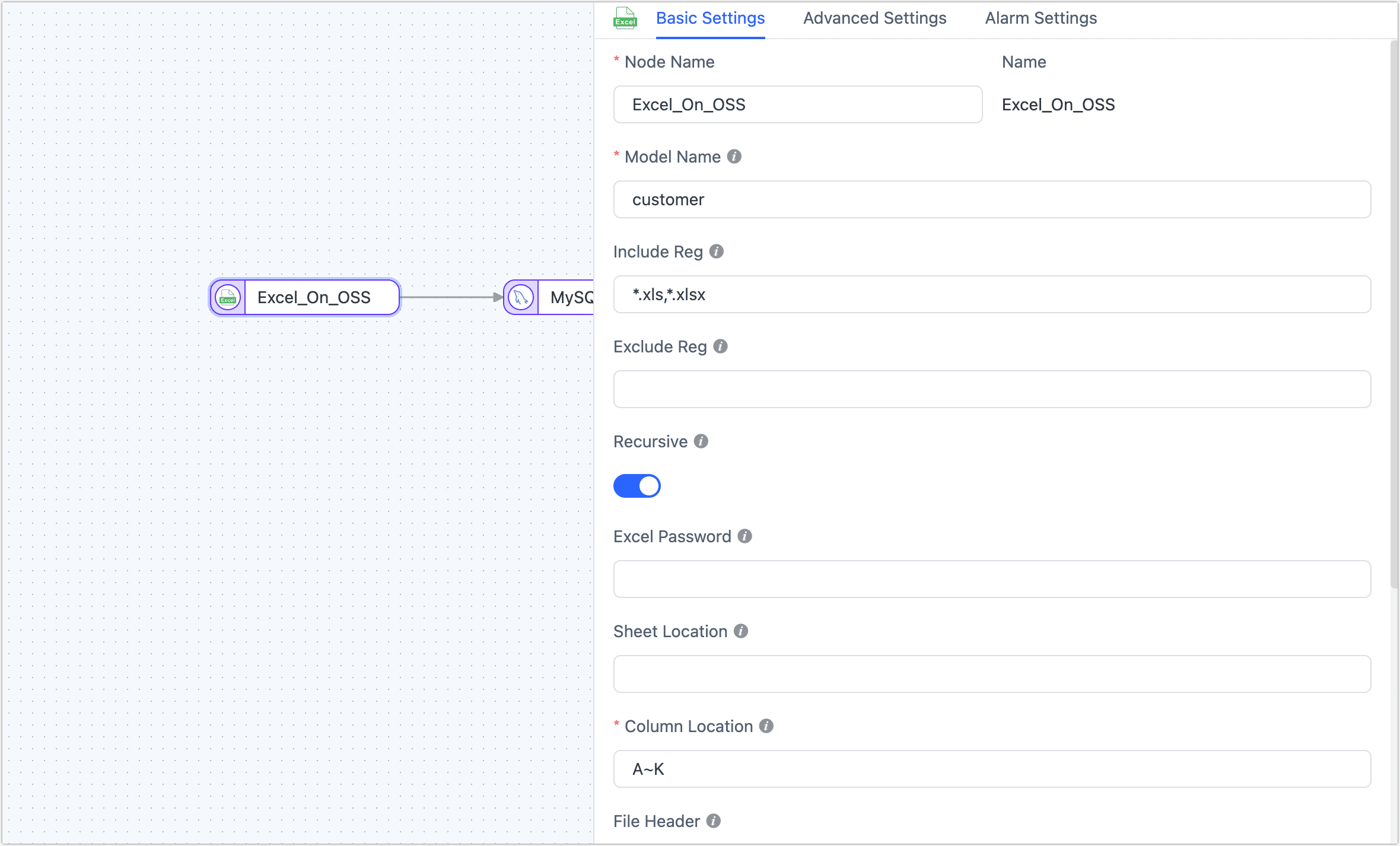Click the empty Excel Password field
1400x846 pixels.
[992, 579]
